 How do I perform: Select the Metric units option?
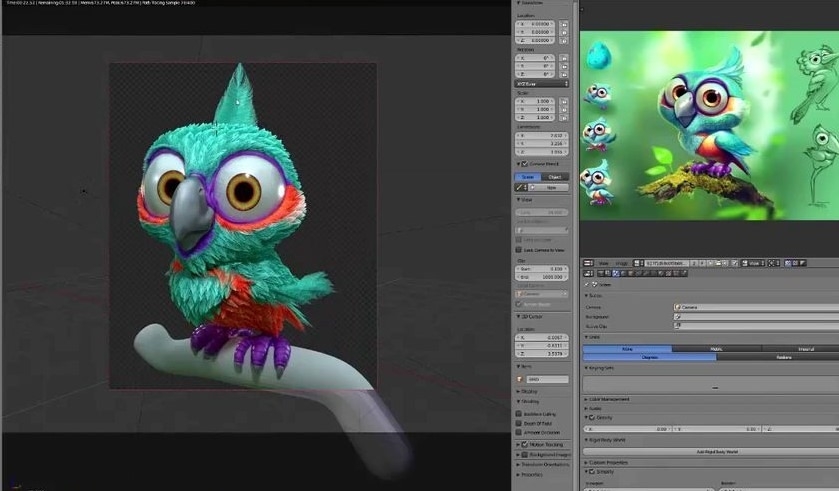pos(716,349)
